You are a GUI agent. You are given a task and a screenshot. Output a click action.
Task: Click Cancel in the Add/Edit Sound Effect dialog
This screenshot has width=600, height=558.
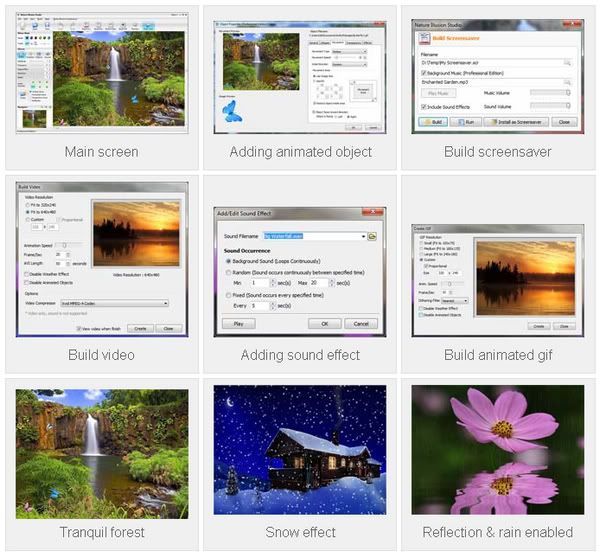click(361, 324)
